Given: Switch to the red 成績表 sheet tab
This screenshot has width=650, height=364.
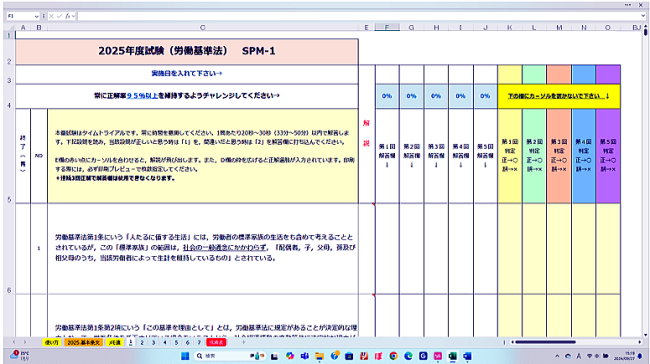Looking at the screenshot, I should pyautogui.click(x=216, y=342).
